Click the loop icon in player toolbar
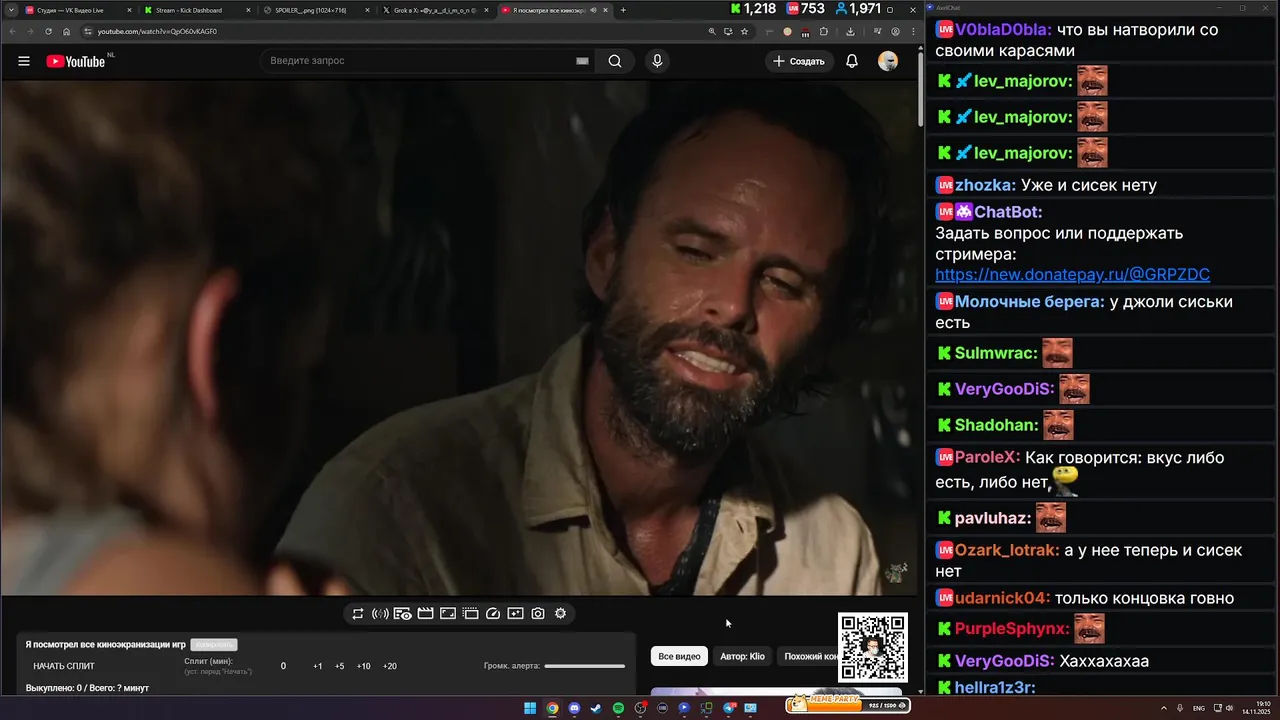 tap(357, 613)
